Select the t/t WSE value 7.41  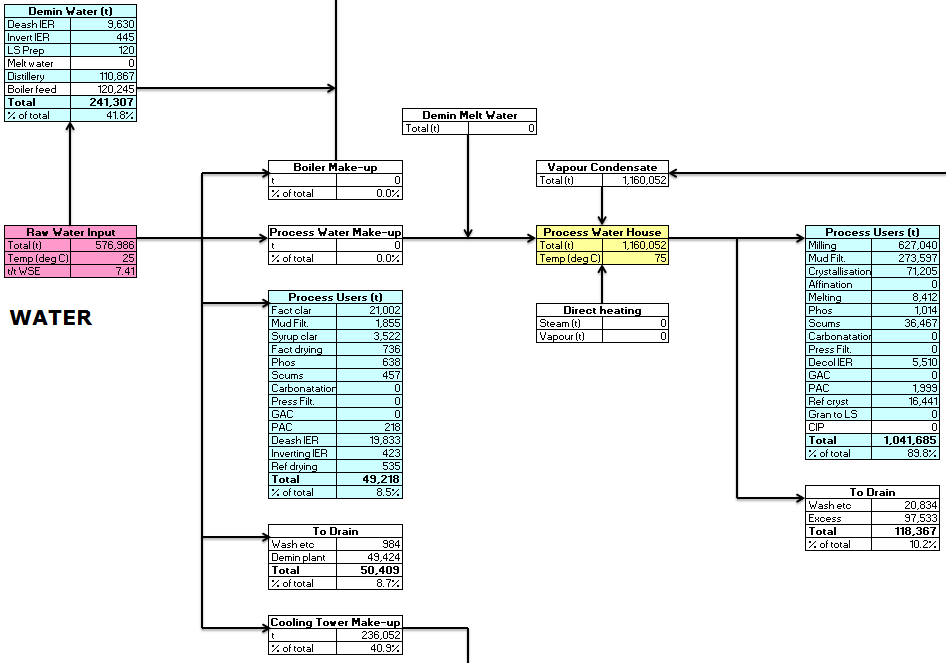pyautogui.click(x=103, y=271)
